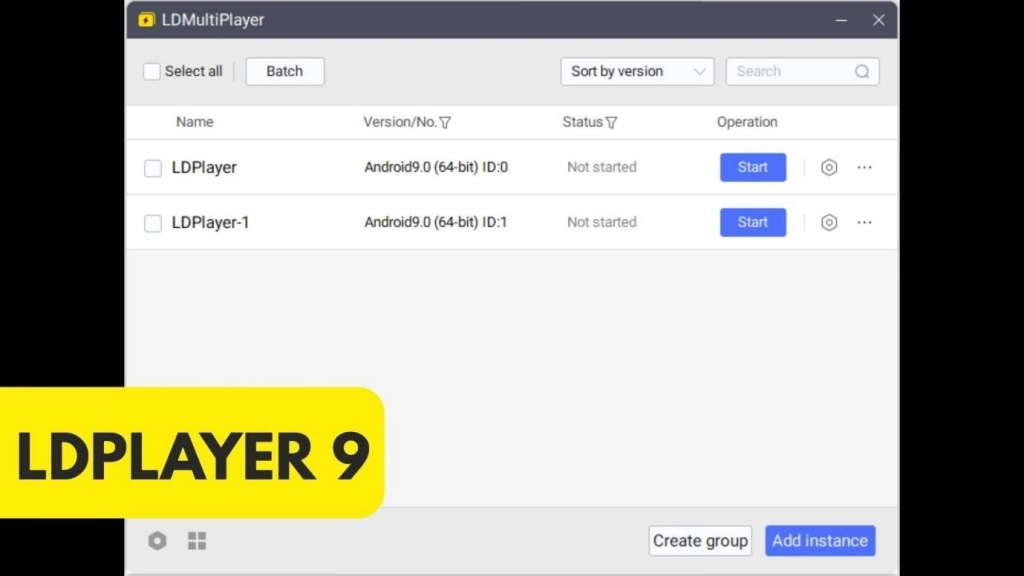Close the LDMultiPlayer window
Viewport: 1024px width, 576px height.
coord(878,20)
